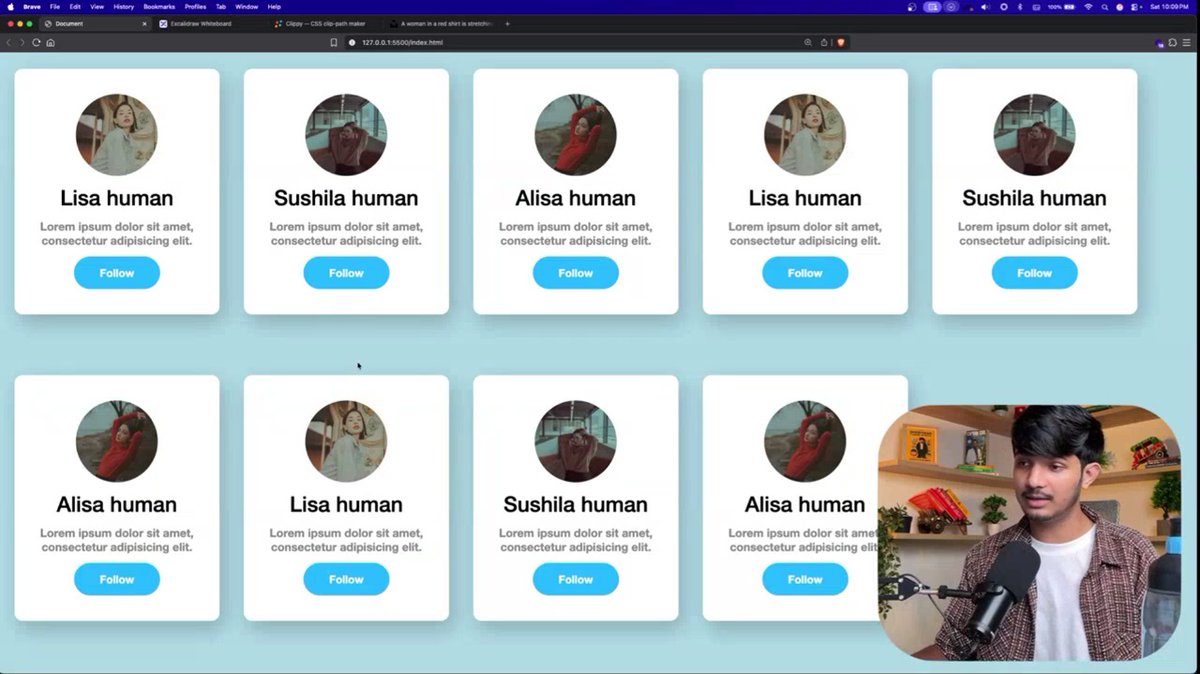Open the Help menu

click(x=274, y=6)
